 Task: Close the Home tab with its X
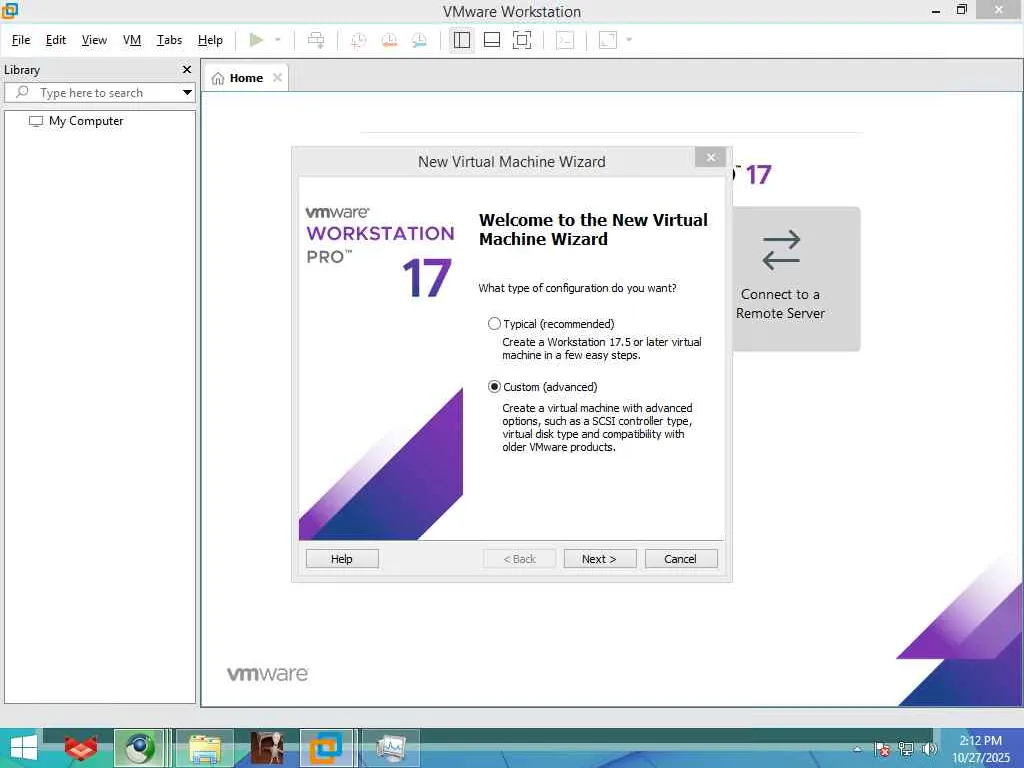click(x=278, y=78)
